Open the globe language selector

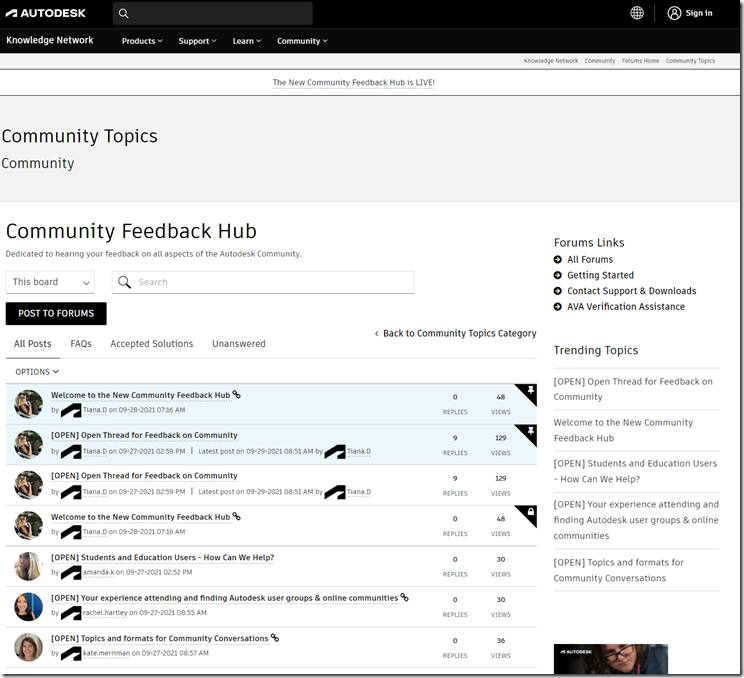point(637,13)
